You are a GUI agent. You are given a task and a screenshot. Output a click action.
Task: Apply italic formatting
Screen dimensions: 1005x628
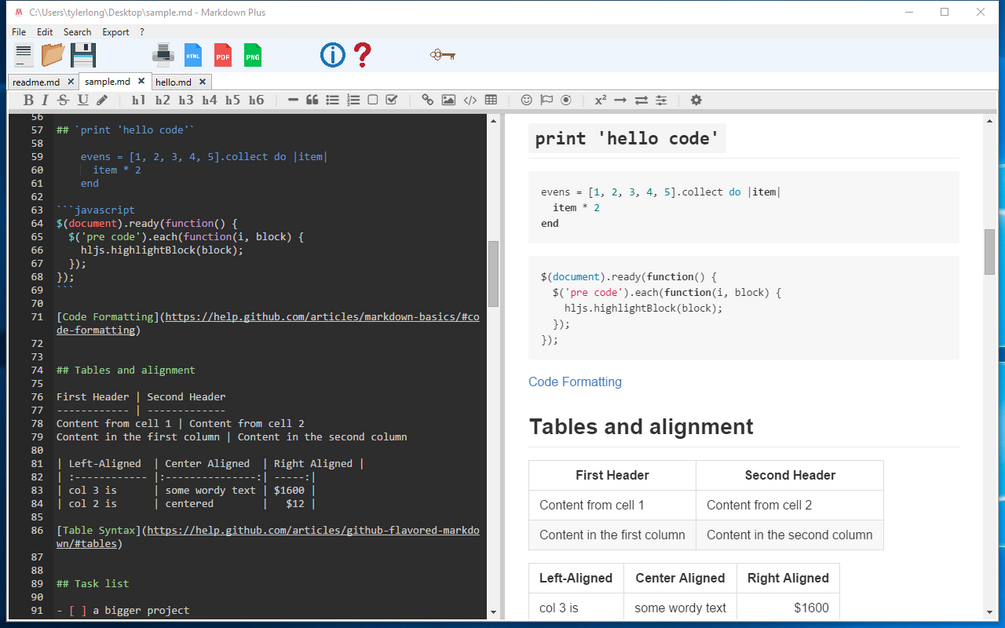point(45,100)
